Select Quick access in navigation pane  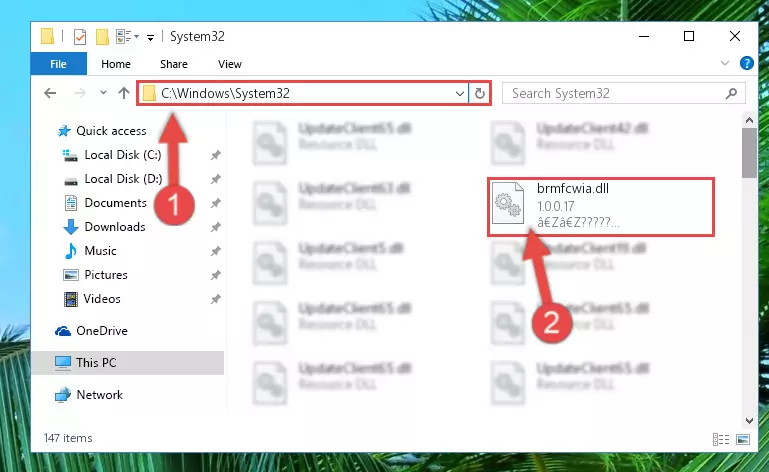tap(111, 131)
